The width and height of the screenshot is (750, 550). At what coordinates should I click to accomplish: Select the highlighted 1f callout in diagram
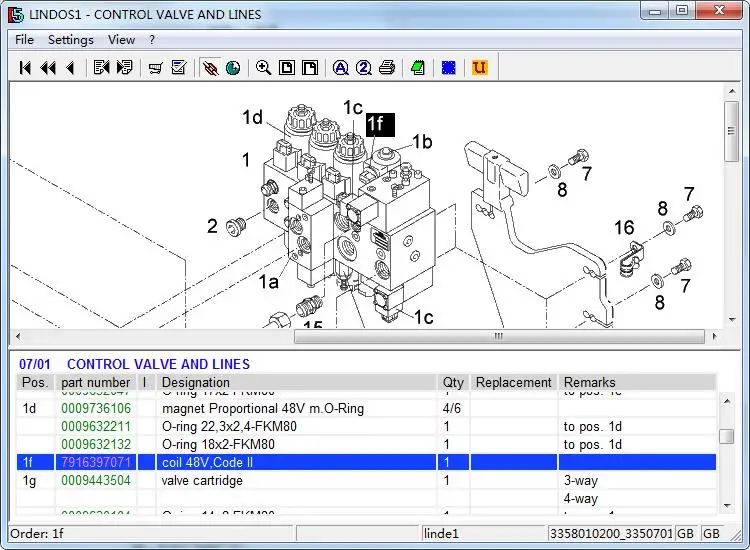(380, 124)
